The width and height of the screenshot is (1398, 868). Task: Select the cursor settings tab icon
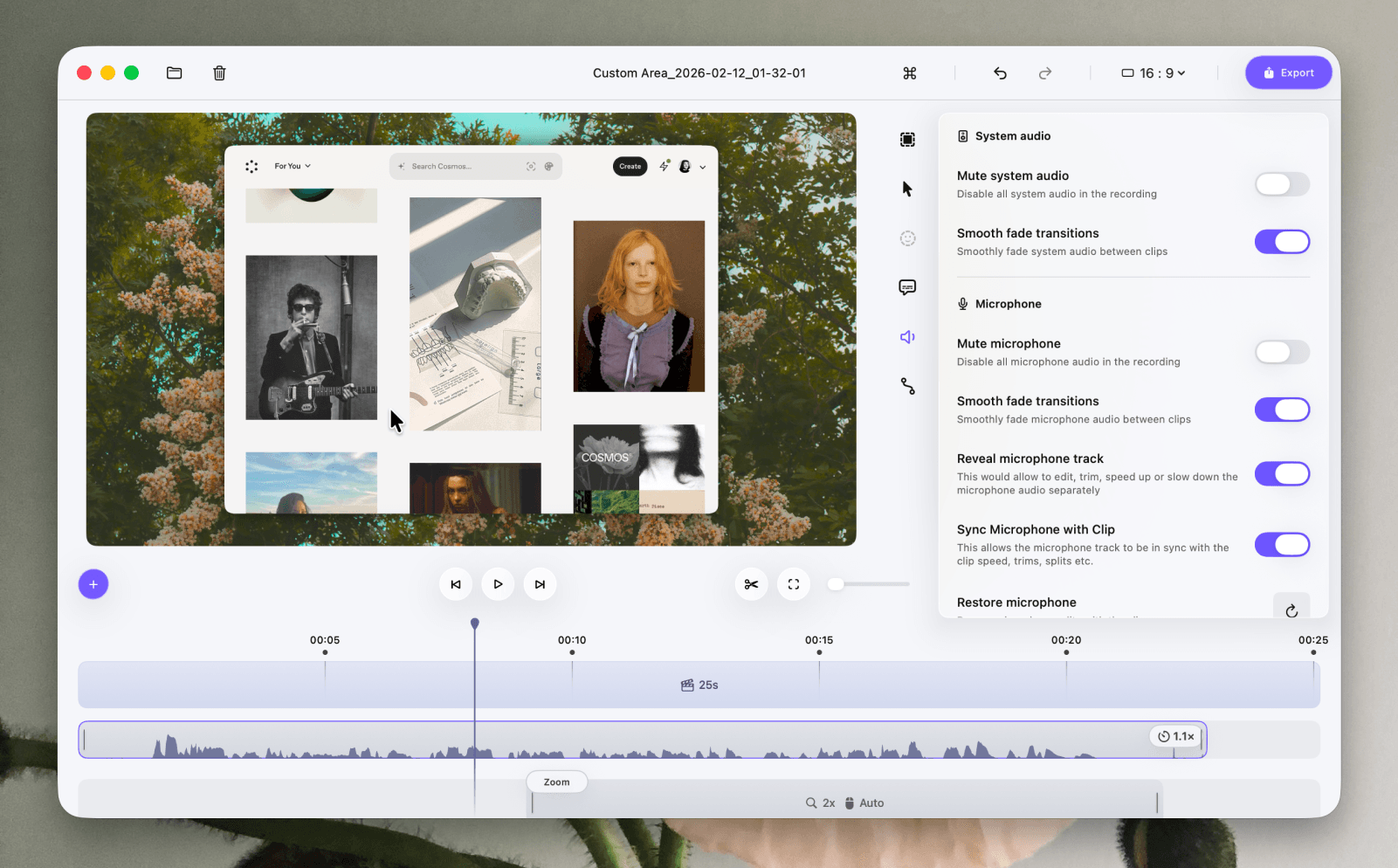[x=907, y=189]
